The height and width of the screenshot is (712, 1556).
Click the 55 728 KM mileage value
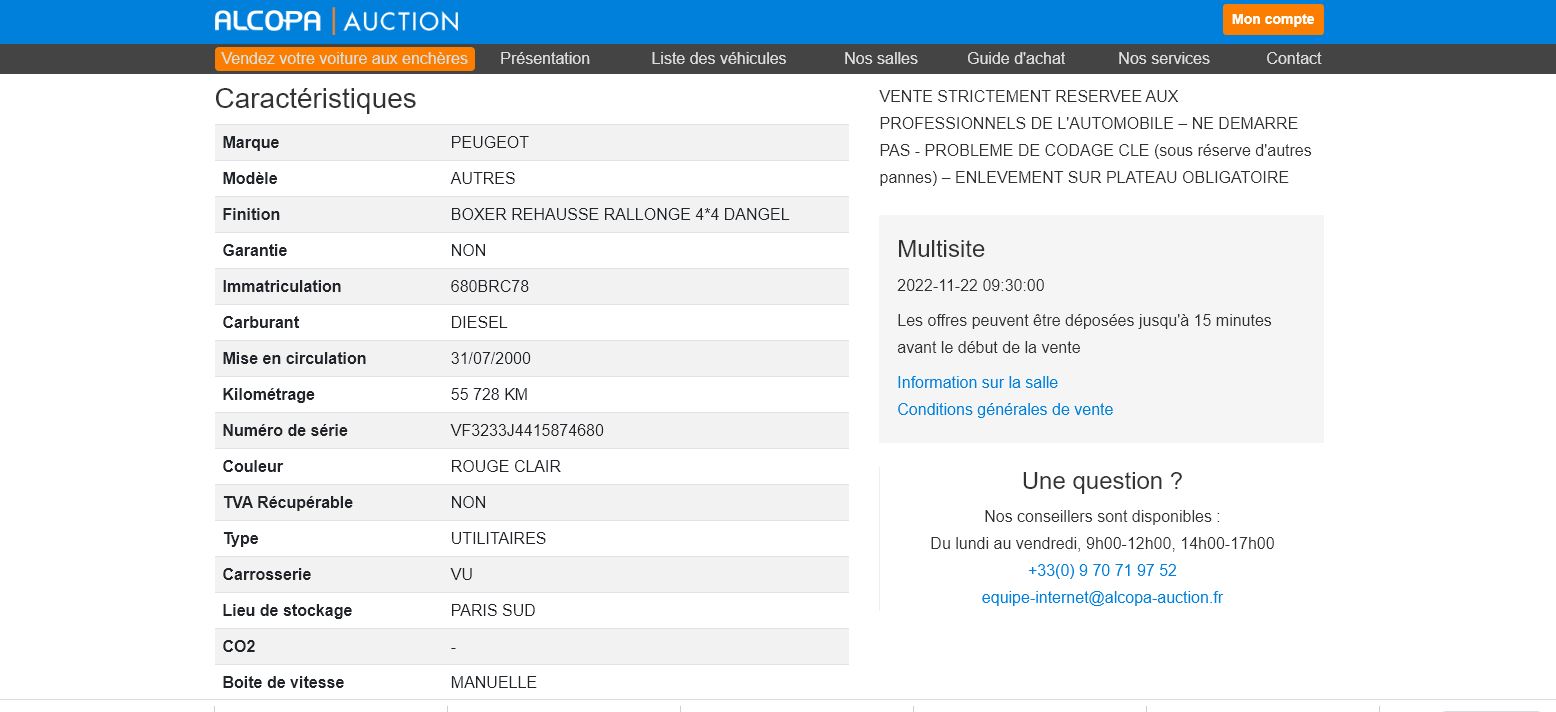489,395
